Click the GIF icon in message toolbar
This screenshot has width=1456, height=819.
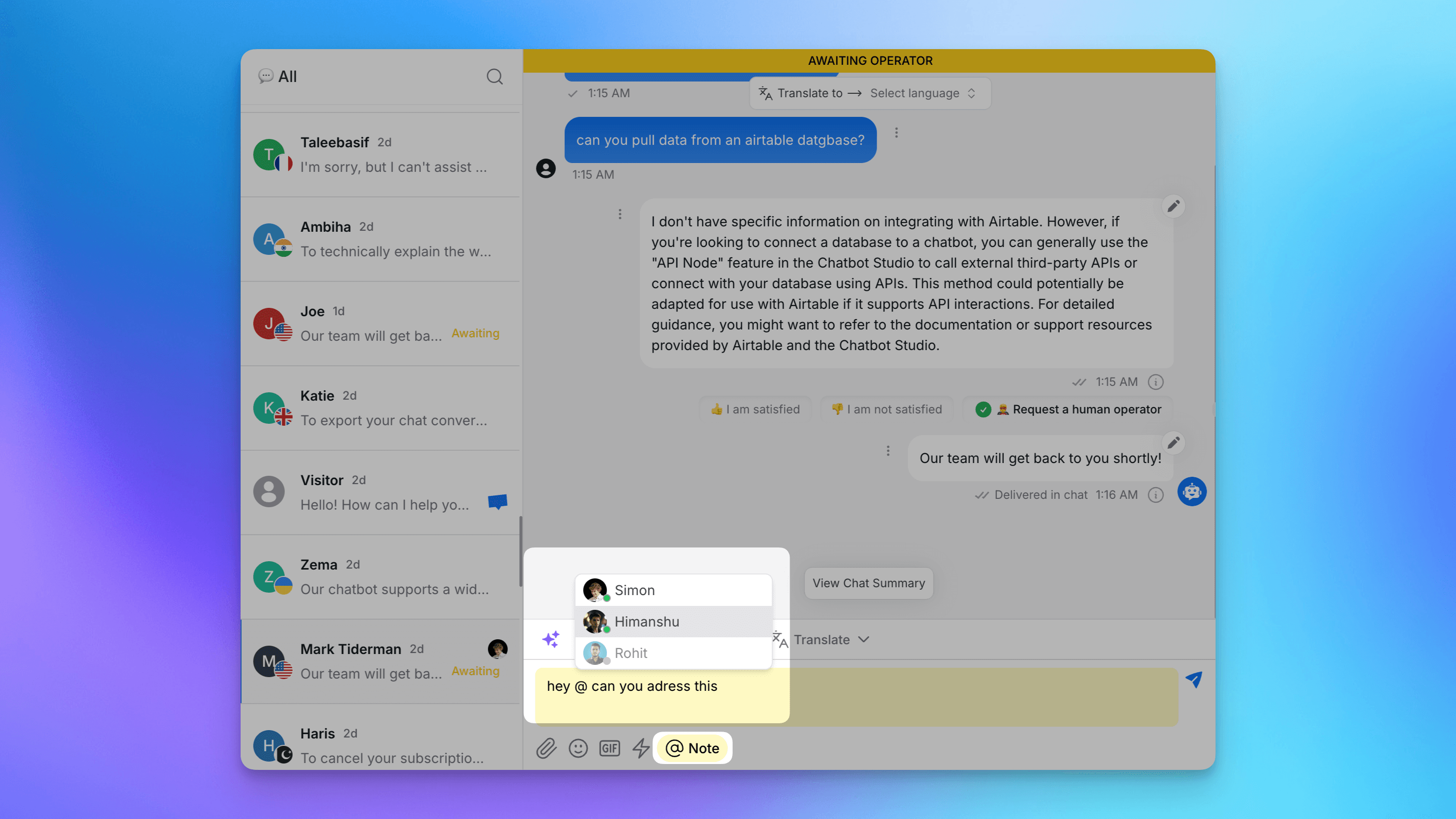pyautogui.click(x=609, y=748)
